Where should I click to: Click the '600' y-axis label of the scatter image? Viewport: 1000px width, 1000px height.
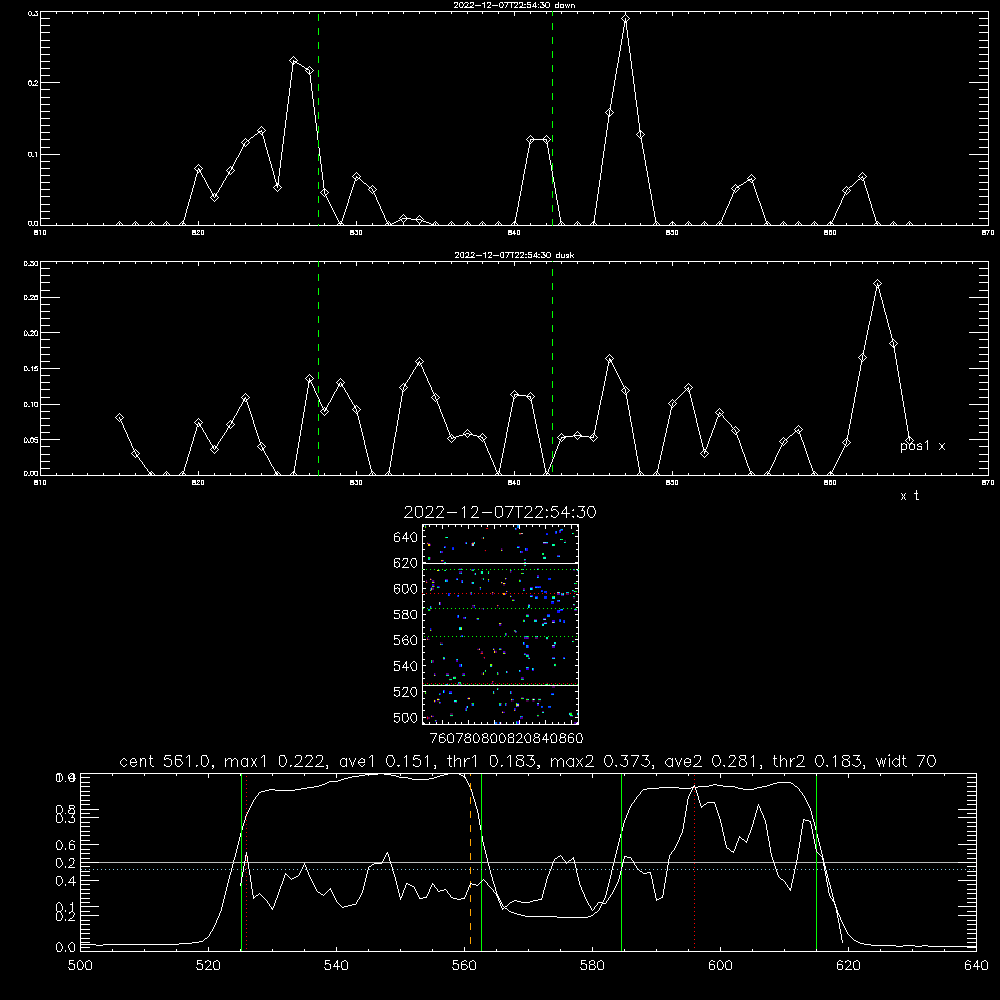(406, 589)
